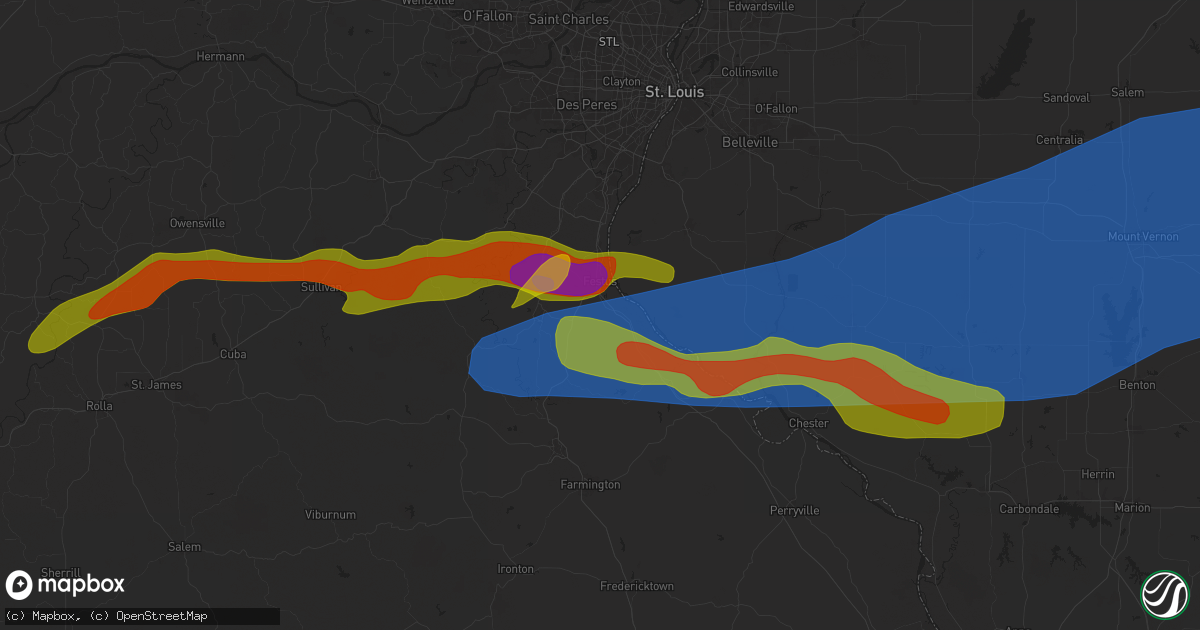
Task: Open the (c) Mapbox attribution link
Action: tap(44, 616)
